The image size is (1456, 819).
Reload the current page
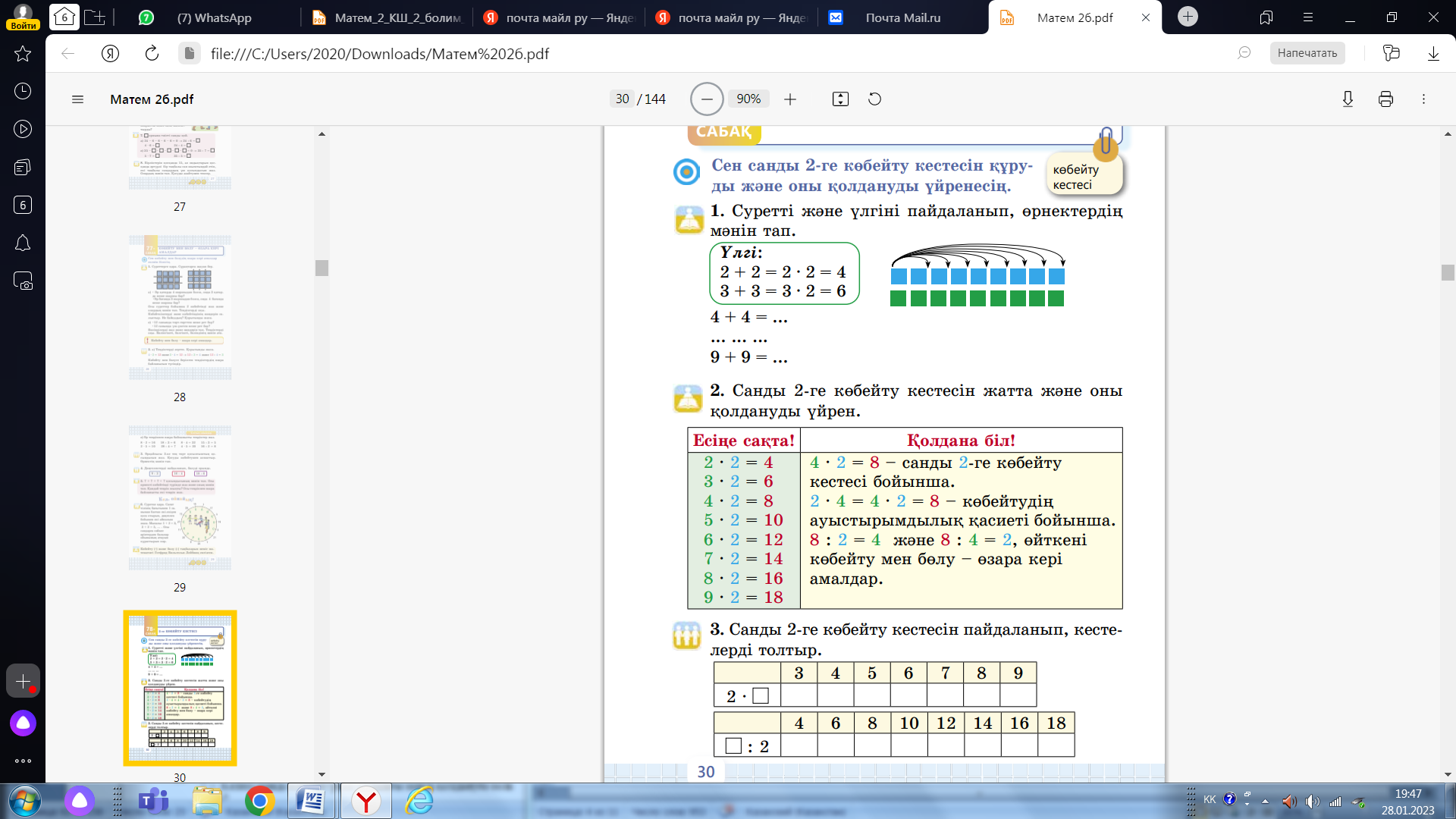pos(152,53)
